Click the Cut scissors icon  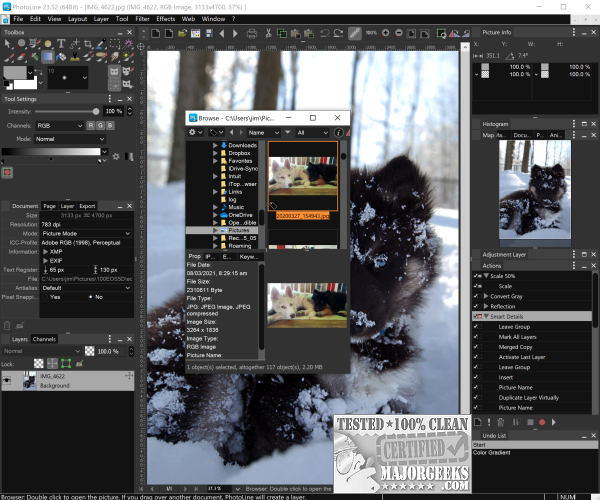pyautogui.click(x=266, y=32)
